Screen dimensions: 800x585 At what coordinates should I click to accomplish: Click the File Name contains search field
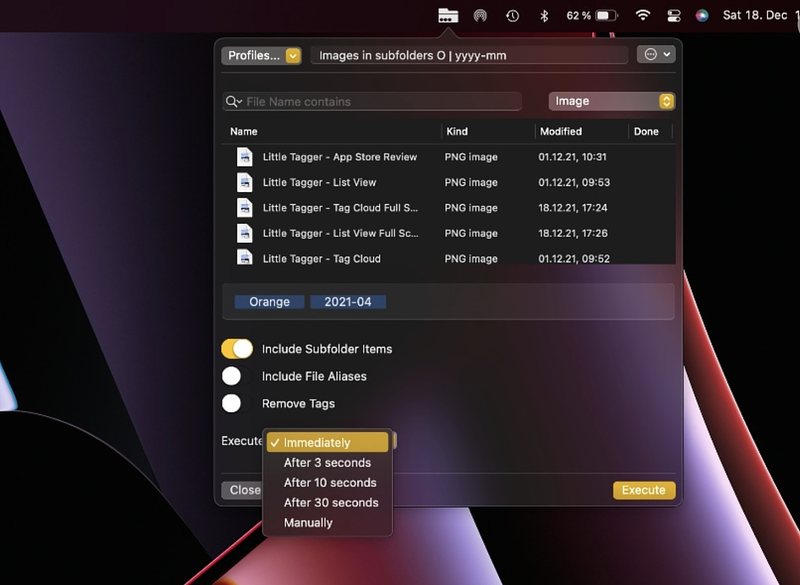point(372,101)
